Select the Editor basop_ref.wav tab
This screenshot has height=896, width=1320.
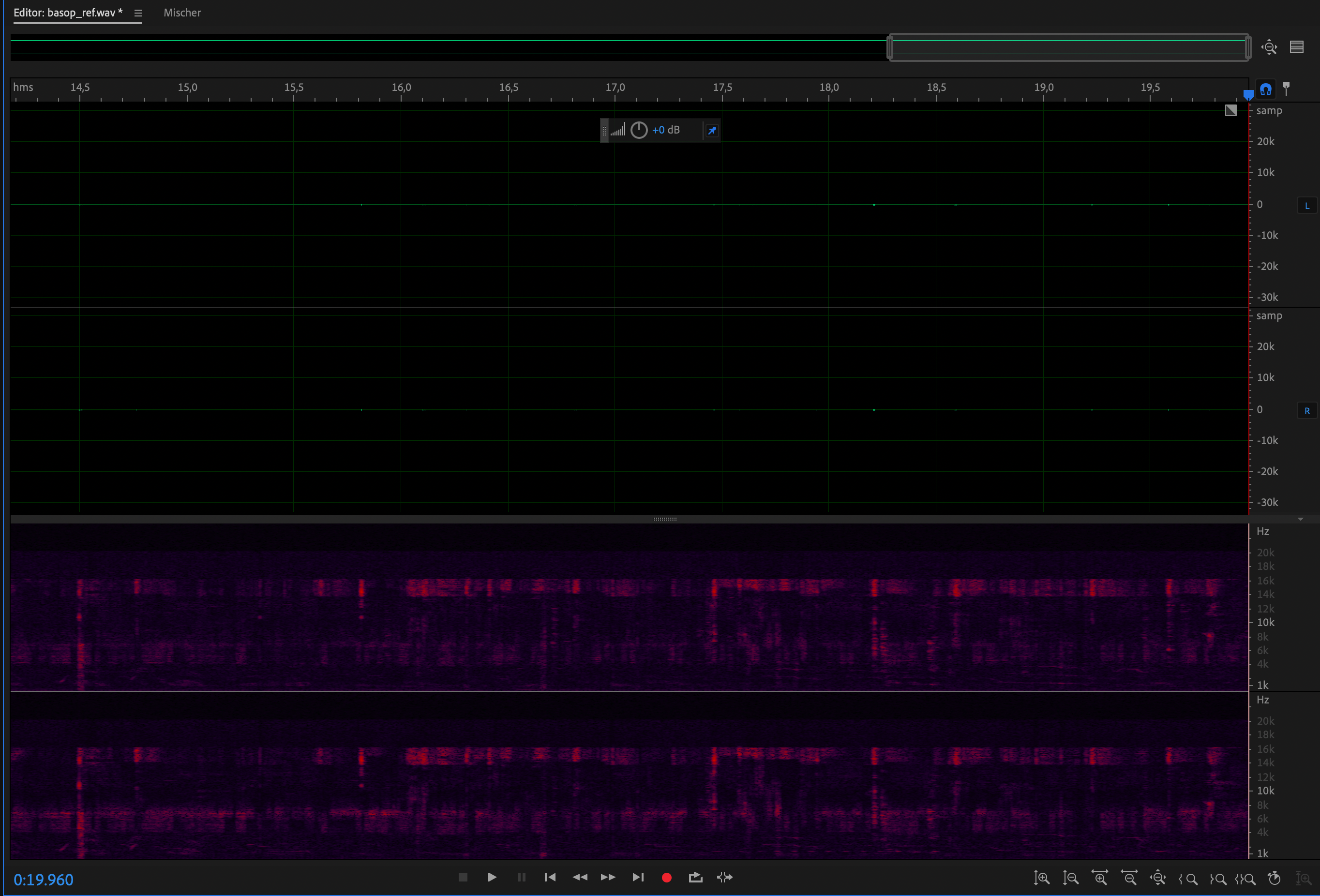coord(68,13)
